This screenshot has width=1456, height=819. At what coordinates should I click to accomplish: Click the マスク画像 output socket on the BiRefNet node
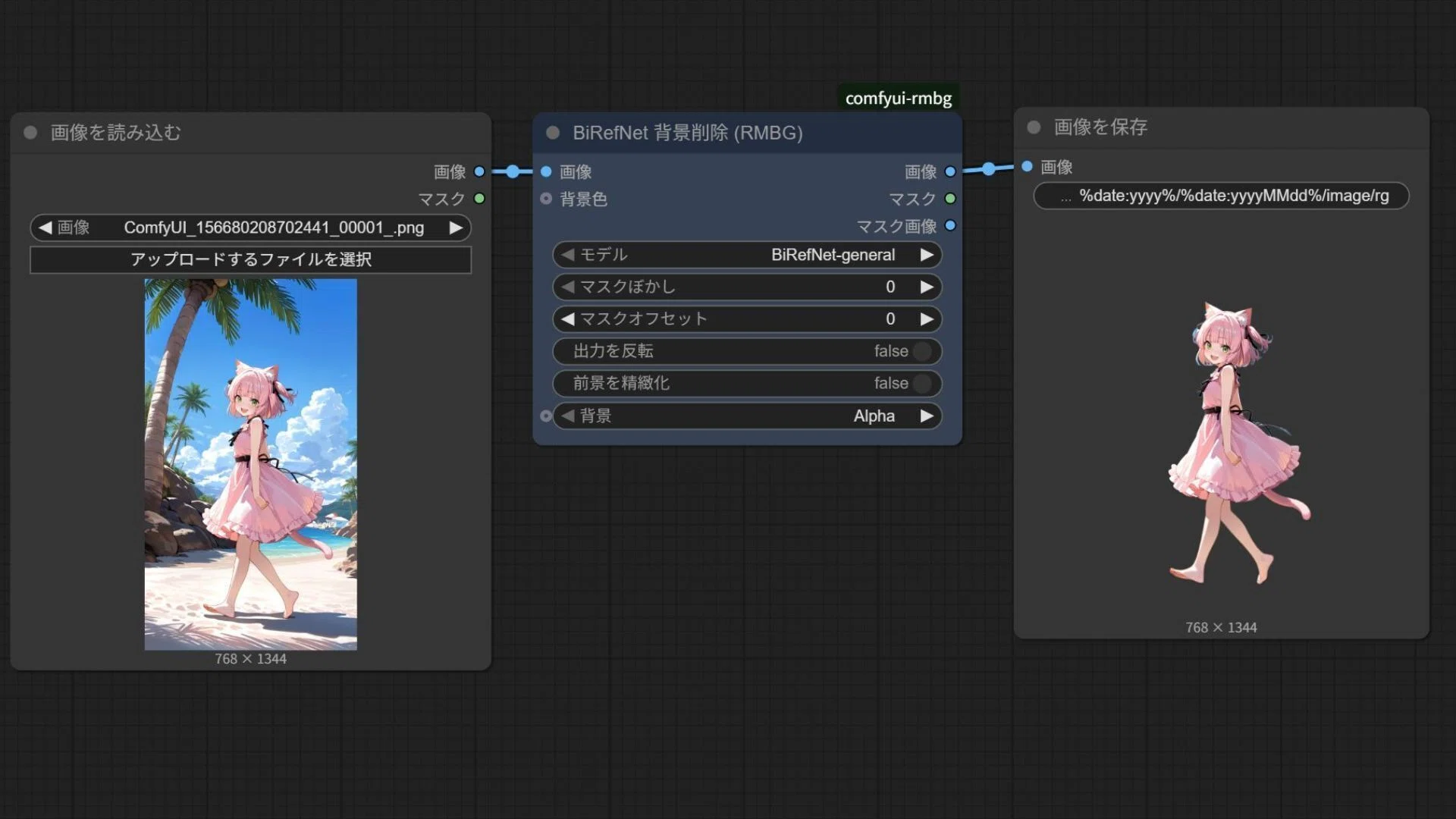(x=950, y=225)
